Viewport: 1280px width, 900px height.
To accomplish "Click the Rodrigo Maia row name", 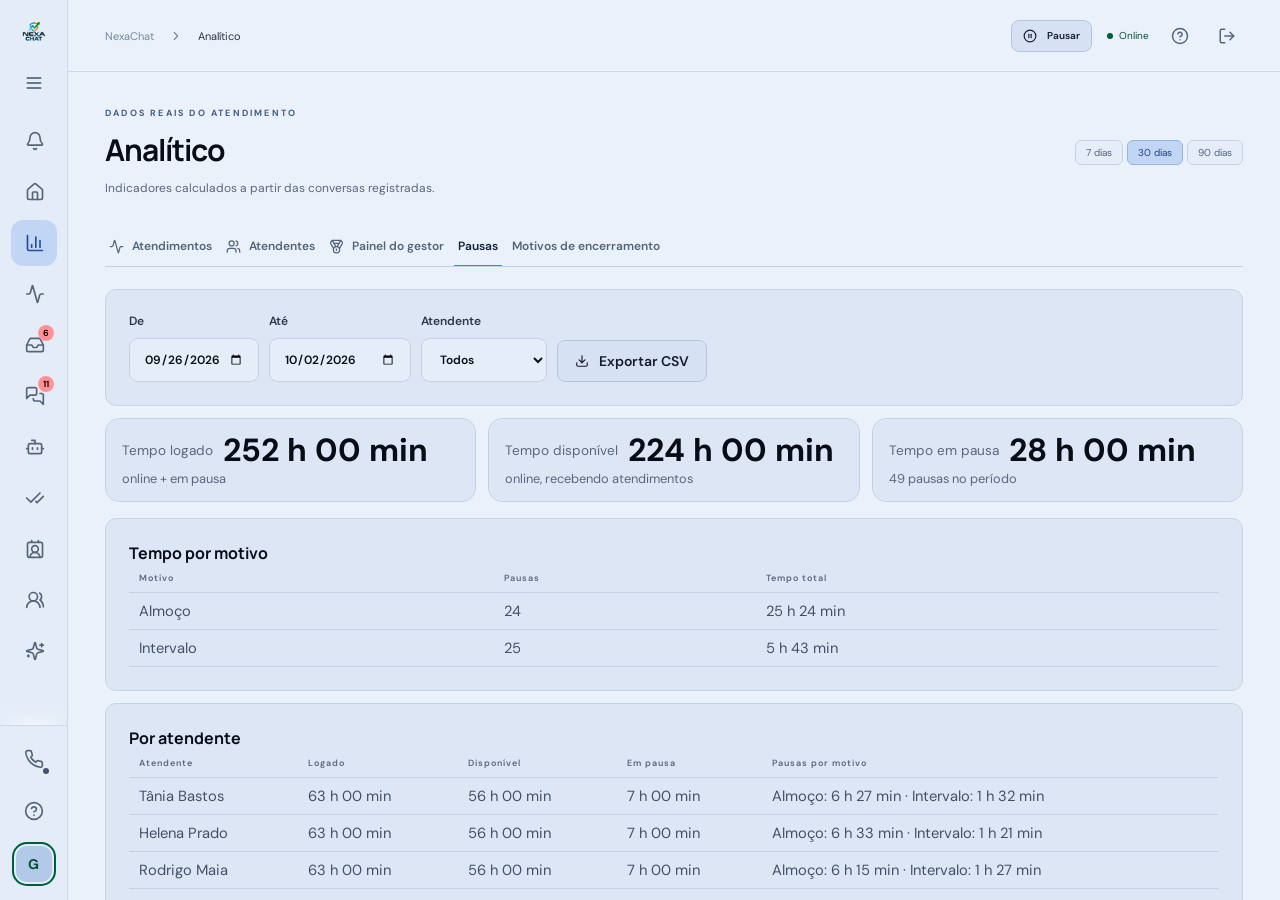I will pyautogui.click(x=183, y=870).
